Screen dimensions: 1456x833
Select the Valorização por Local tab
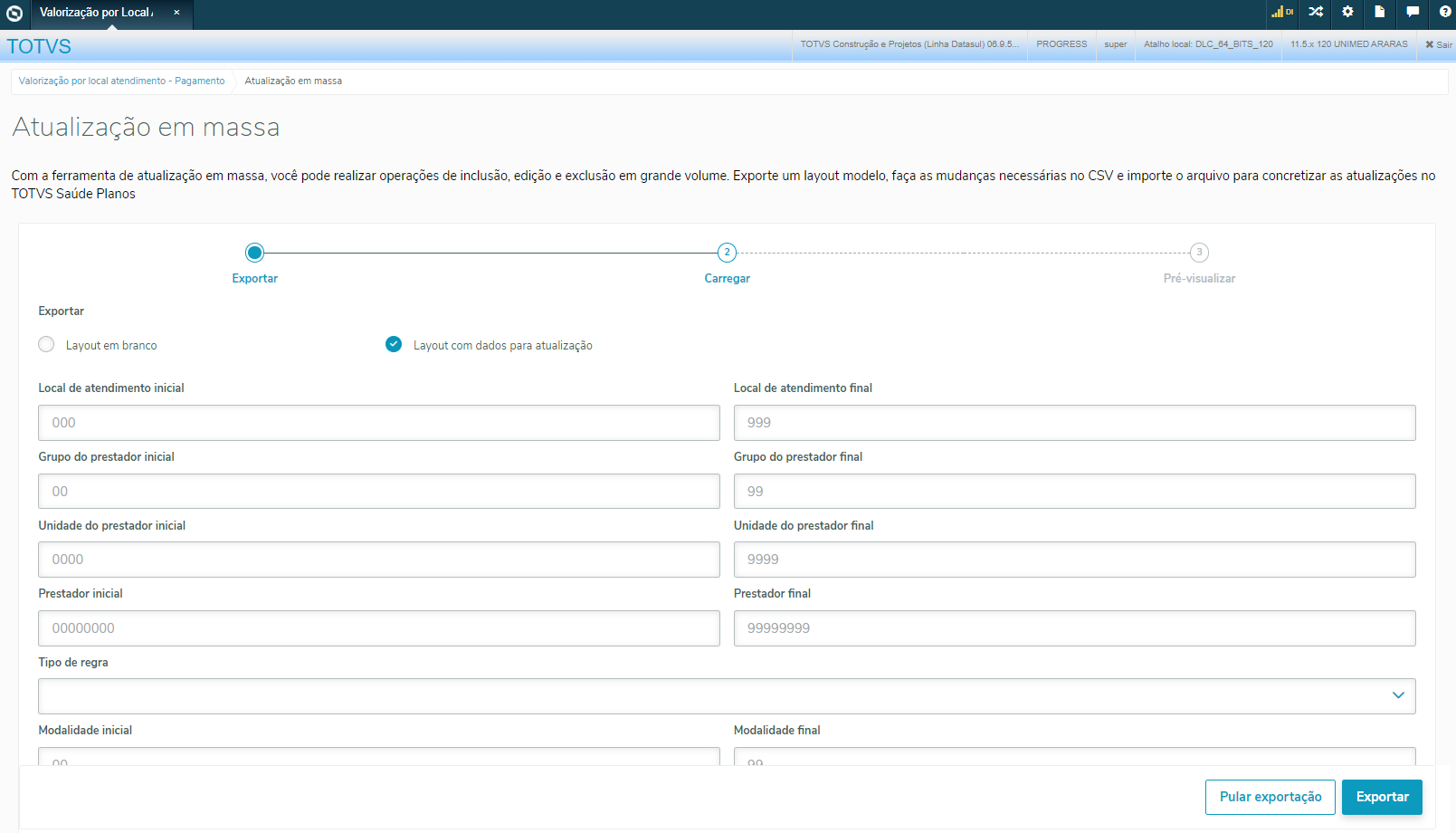tap(96, 13)
